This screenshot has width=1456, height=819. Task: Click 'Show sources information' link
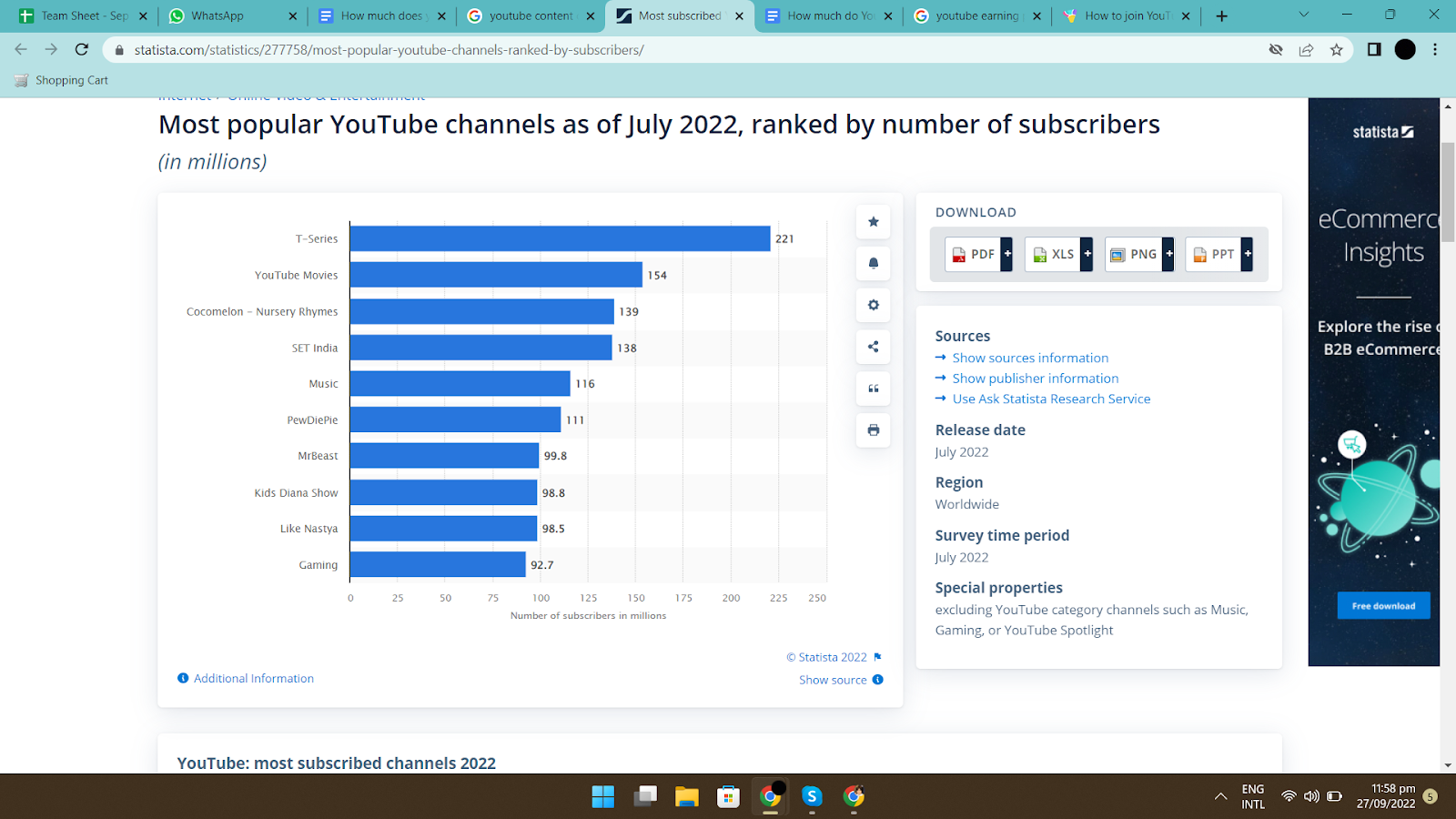[x=1030, y=358]
